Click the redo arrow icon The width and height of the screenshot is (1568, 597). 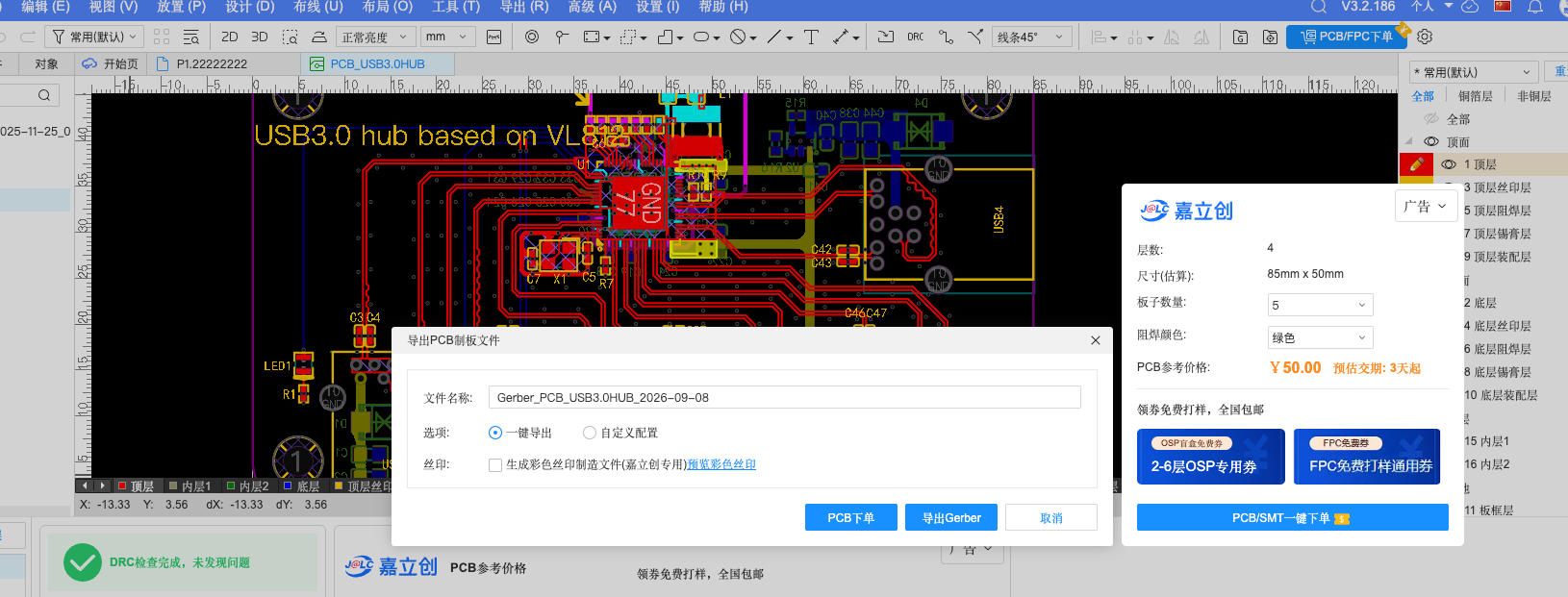pos(28,37)
